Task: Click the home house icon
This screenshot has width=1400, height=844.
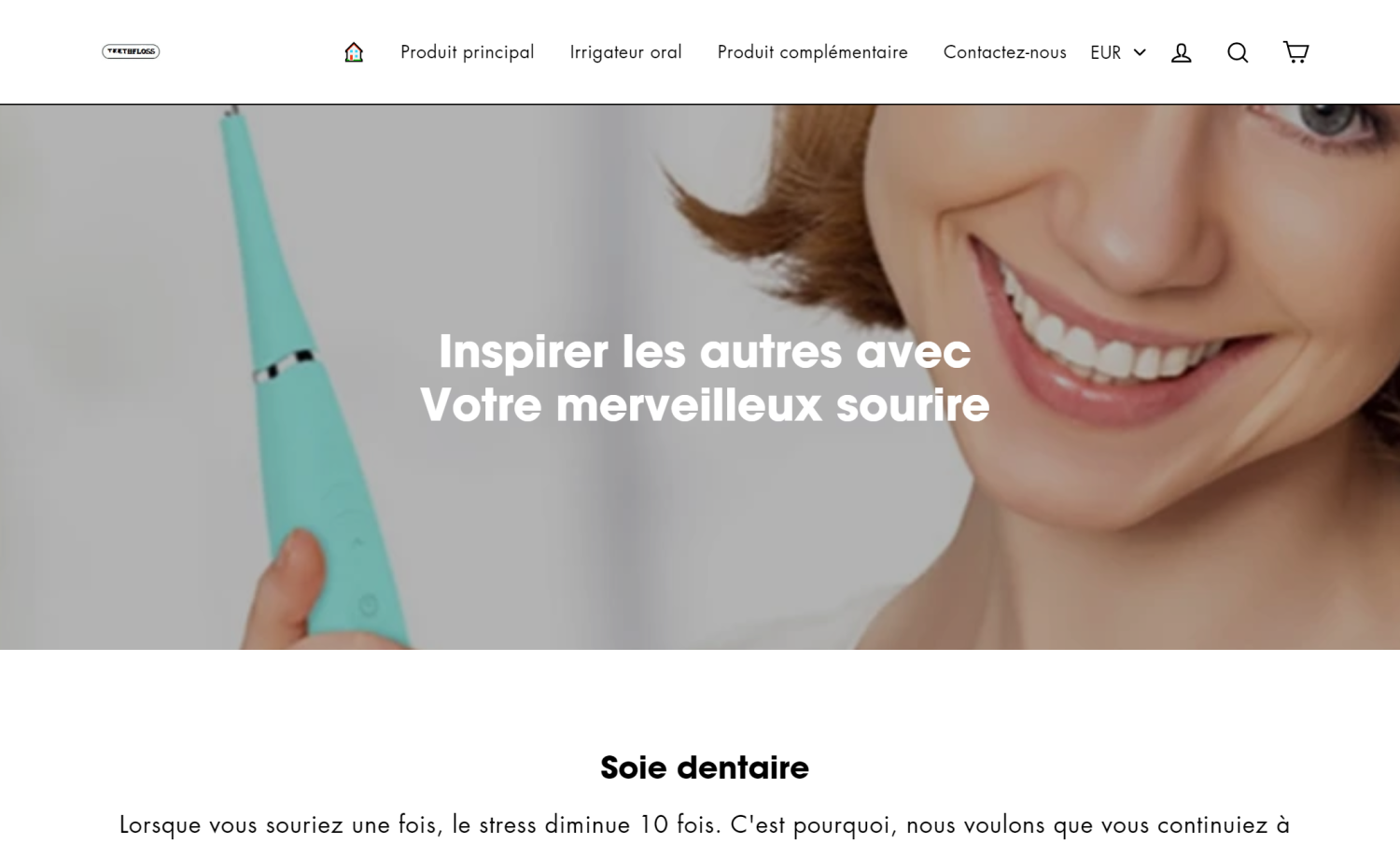Action: 354,52
